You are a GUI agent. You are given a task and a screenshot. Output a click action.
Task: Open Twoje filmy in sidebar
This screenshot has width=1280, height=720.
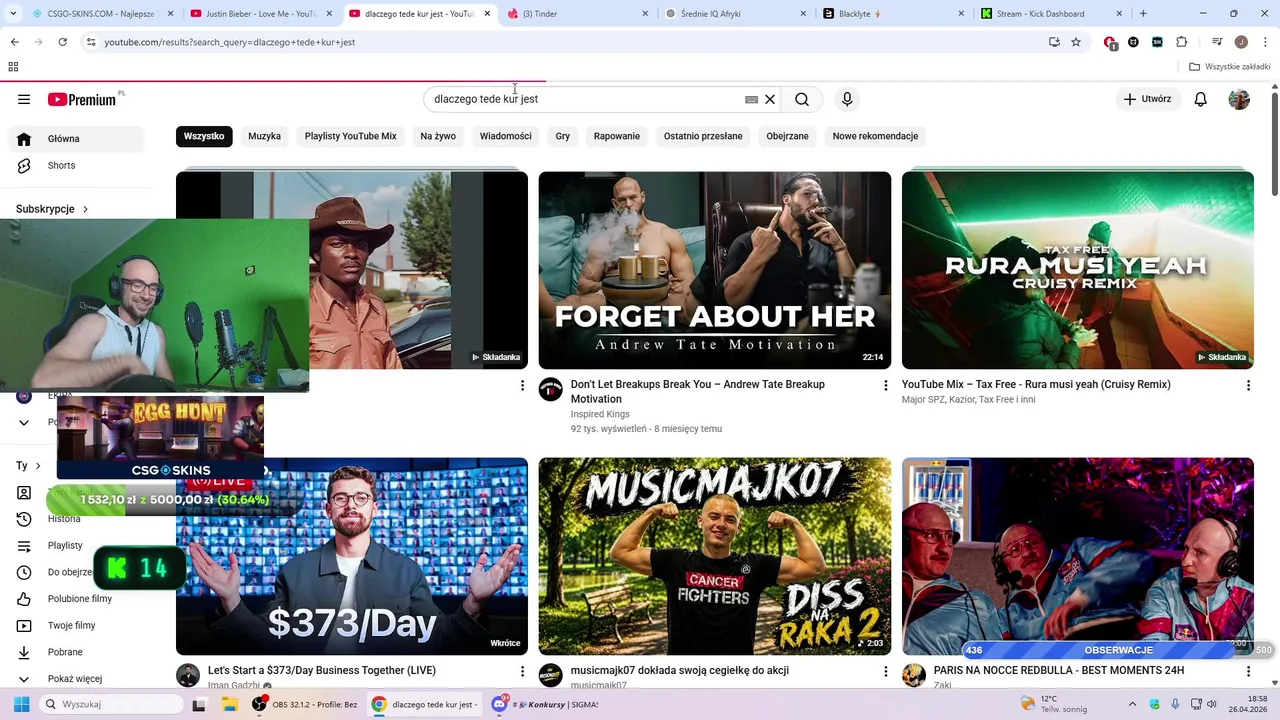76,625
